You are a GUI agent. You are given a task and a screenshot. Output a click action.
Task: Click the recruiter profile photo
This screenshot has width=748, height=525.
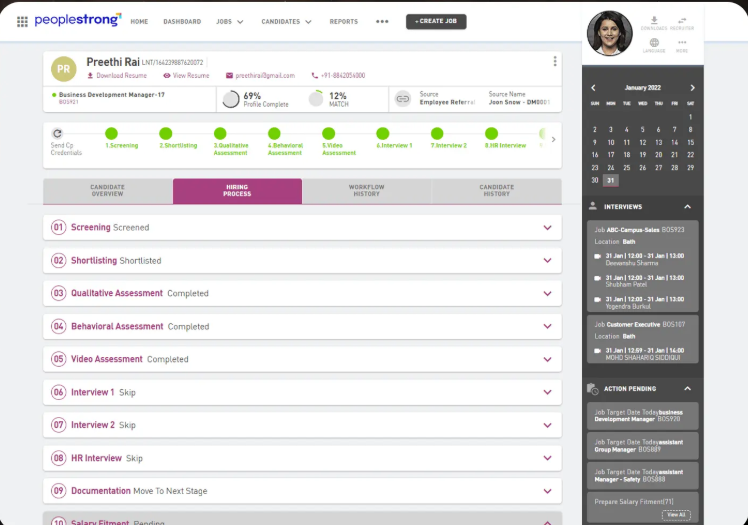(609, 33)
